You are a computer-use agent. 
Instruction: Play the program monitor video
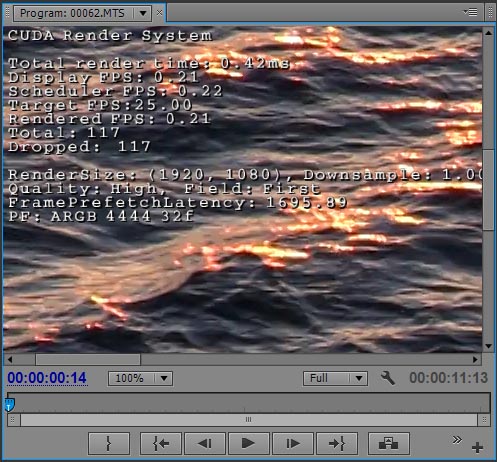(248, 443)
